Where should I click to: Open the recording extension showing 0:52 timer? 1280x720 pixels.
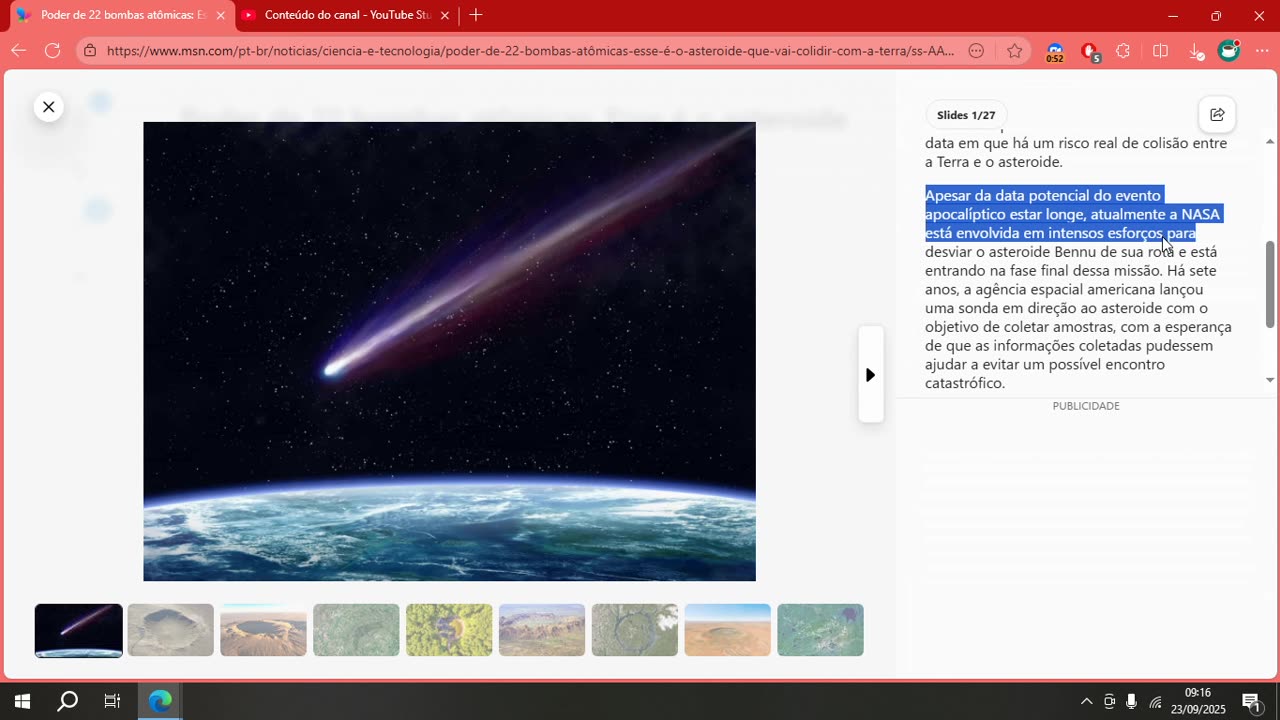coord(1055,52)
